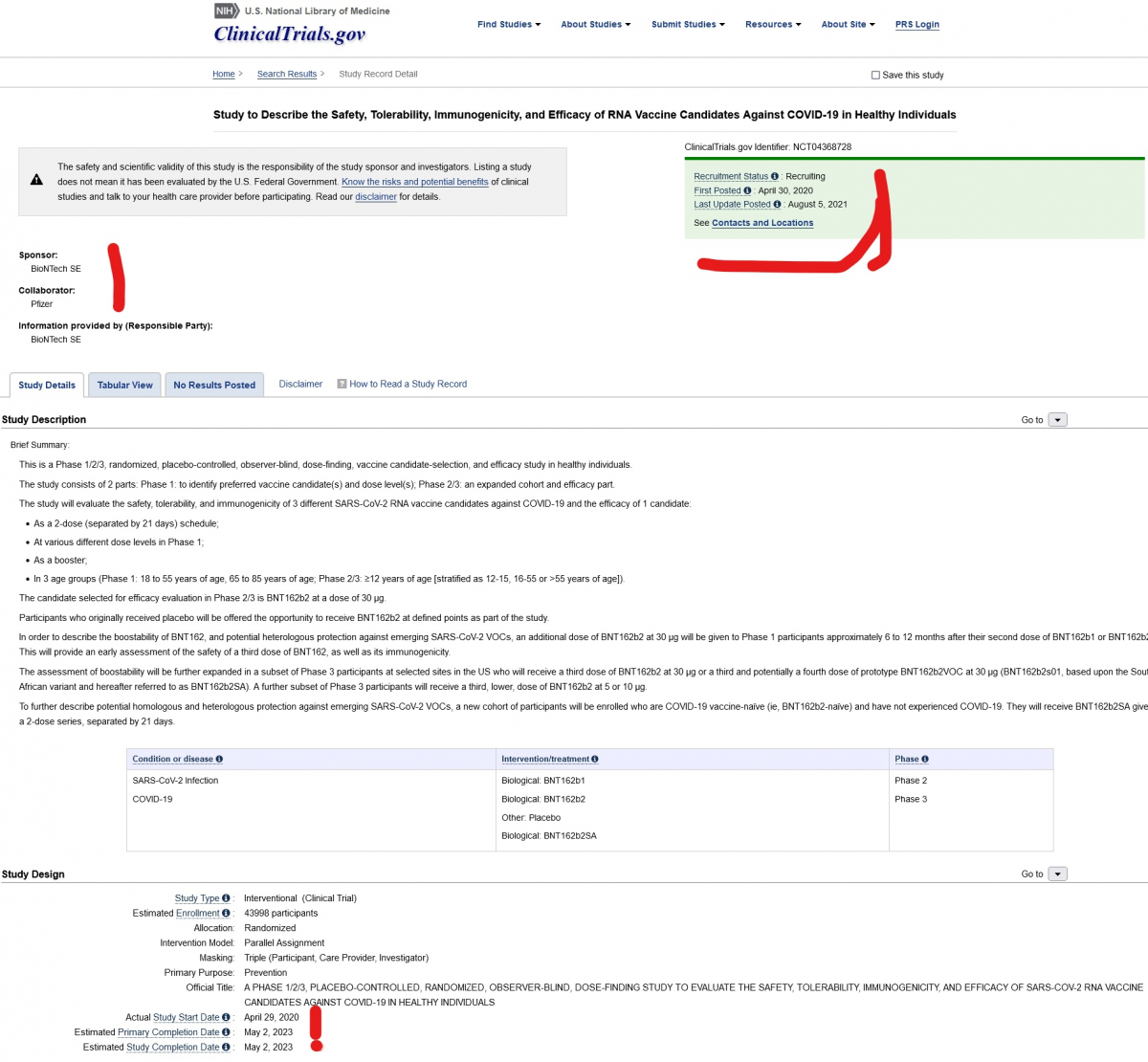Select the No Results Posted tab
1148x1062 pixels.
point(214,385)
